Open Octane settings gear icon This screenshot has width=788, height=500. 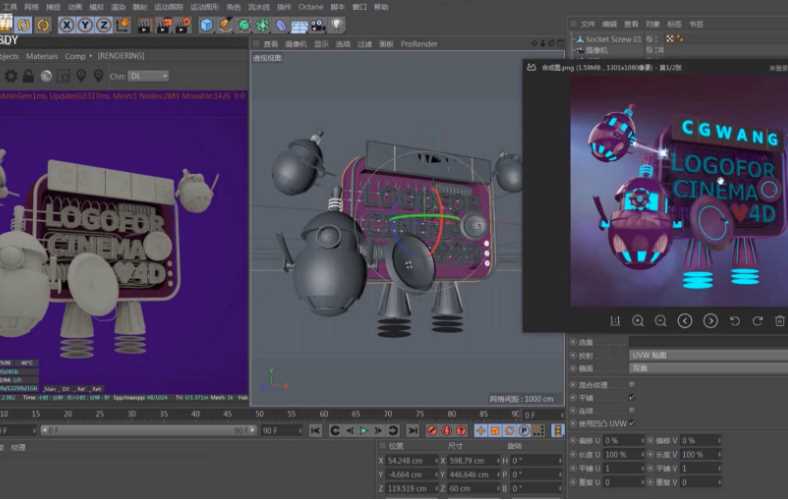pos(11,76)
